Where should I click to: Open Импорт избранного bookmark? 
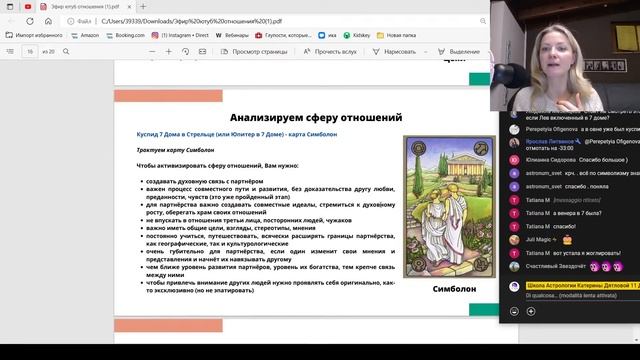pos(34,36)
